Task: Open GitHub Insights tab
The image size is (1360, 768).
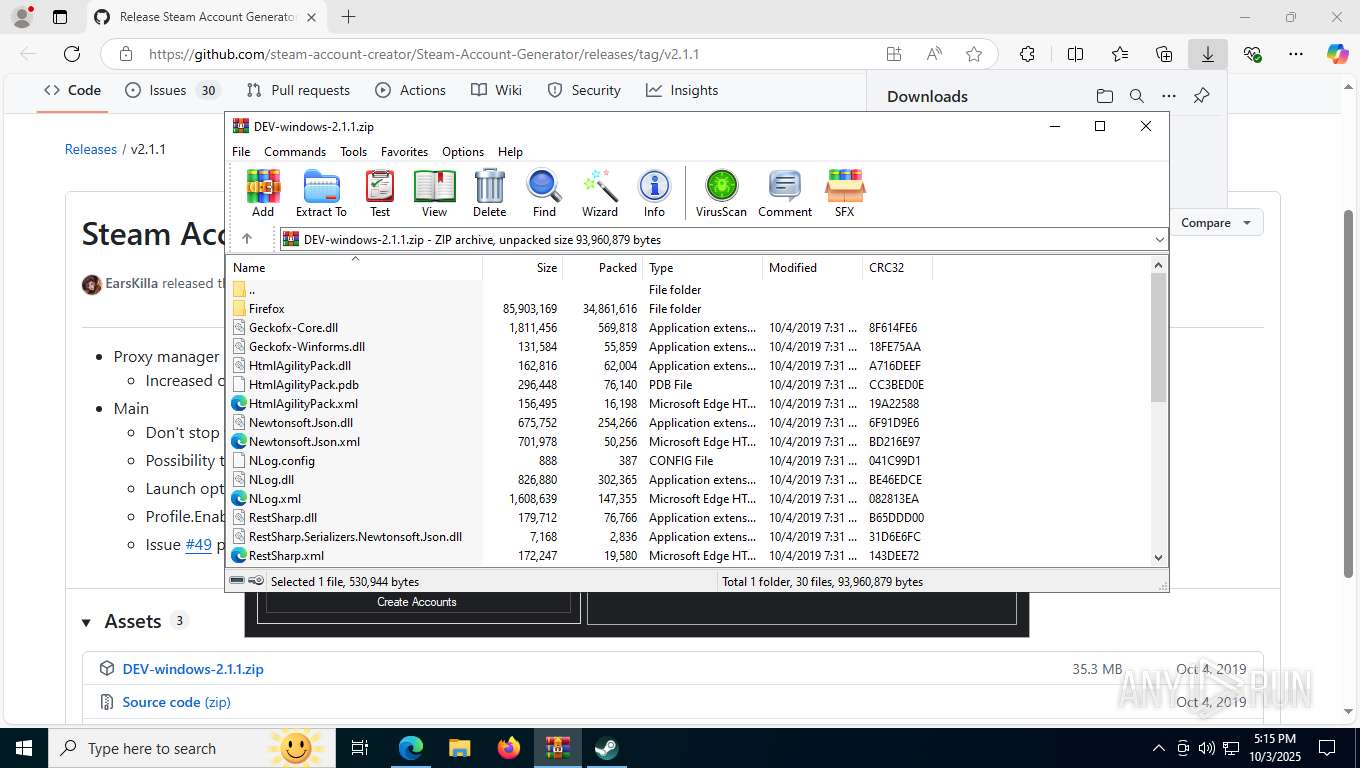Action: click(x=682, y=90)
